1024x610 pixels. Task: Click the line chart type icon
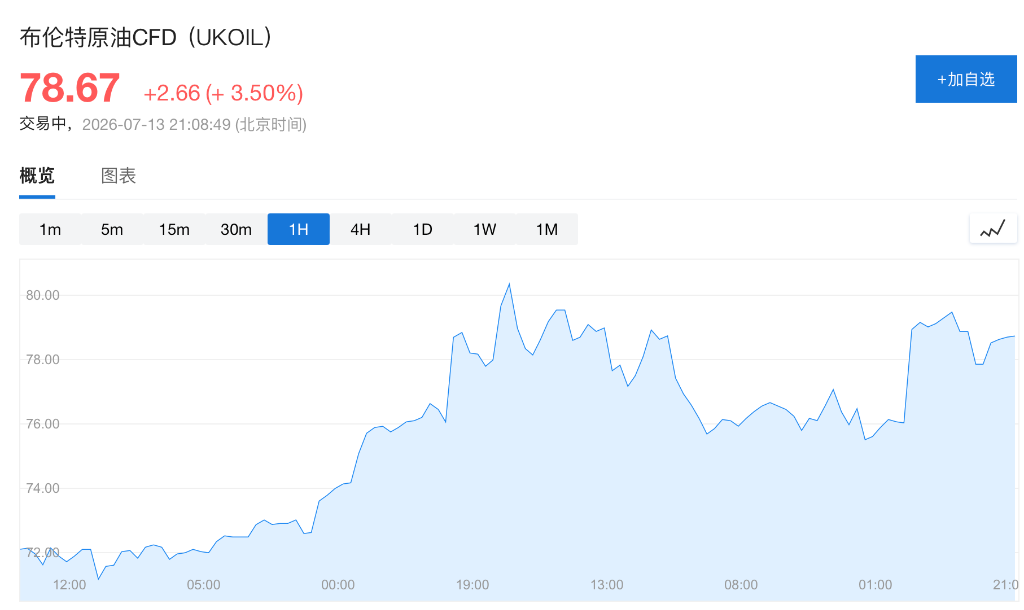(993, 229)
